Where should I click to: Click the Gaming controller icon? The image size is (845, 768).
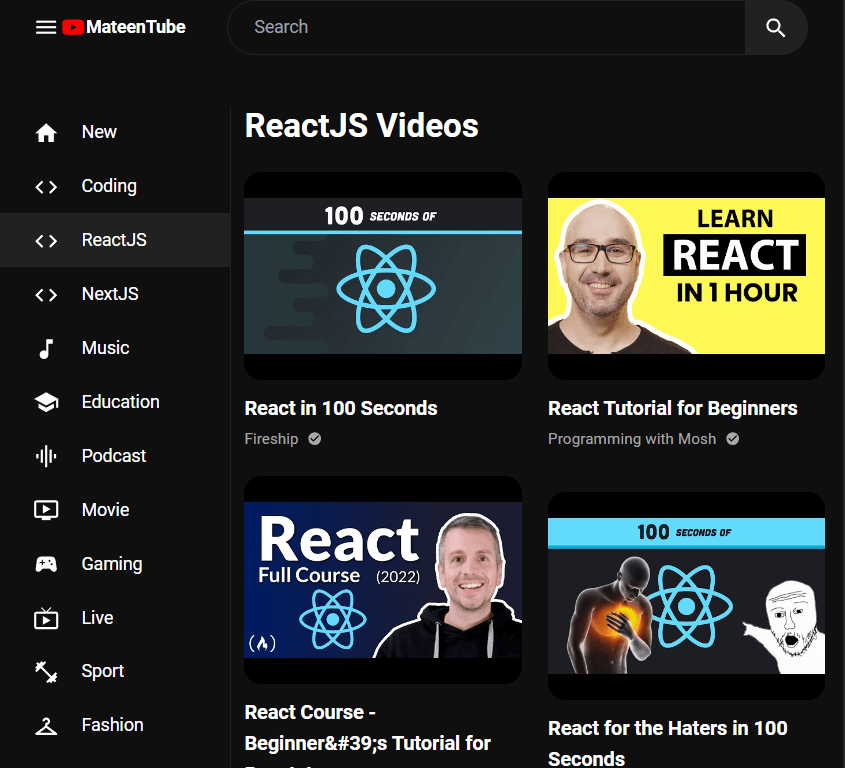(46, 564)
